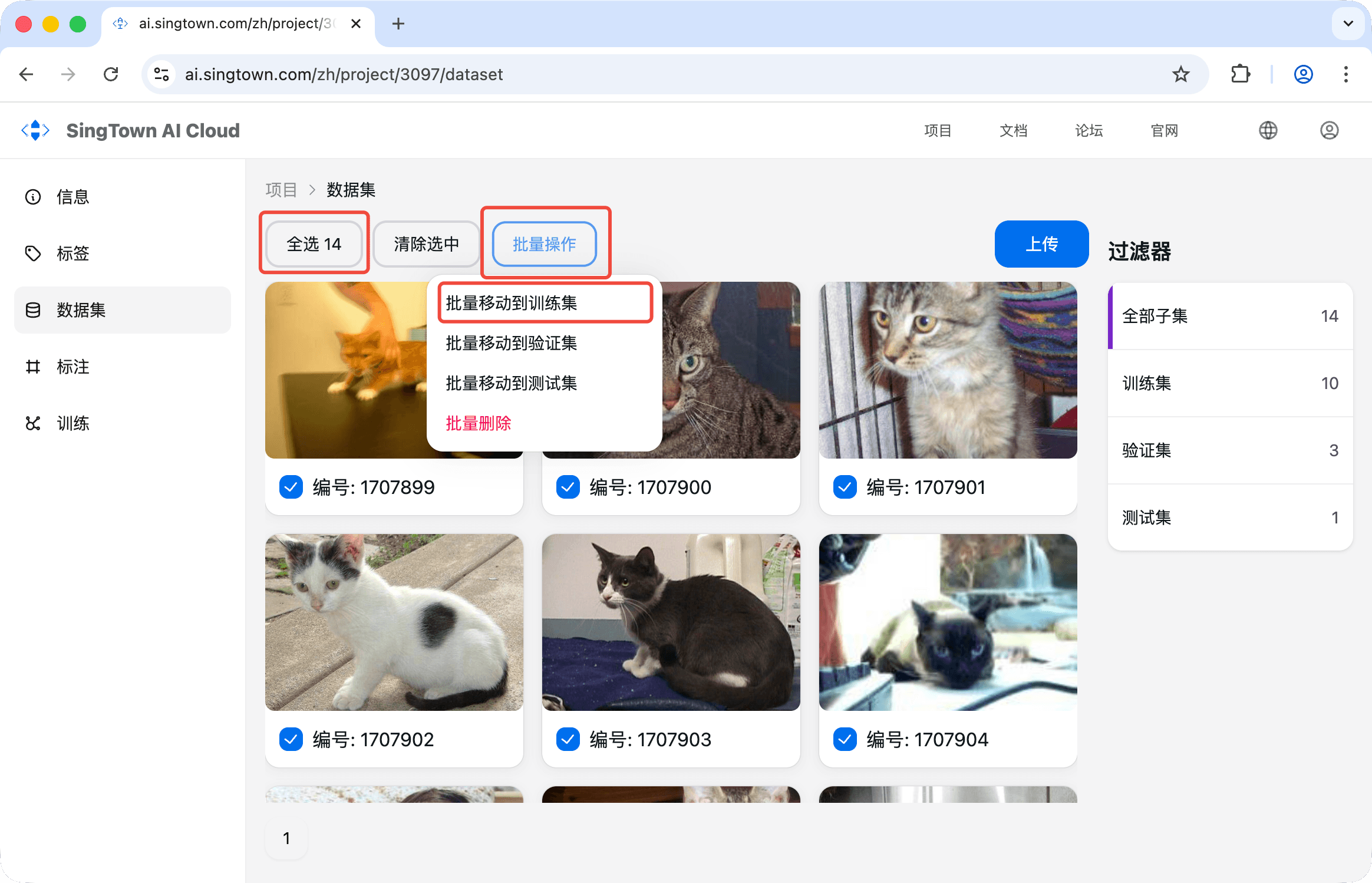Image resolution: width=1372 pixels, height=883 pixels.
Task: Choose 批量移动到训练集 menu entry
Action: (511, 303)
